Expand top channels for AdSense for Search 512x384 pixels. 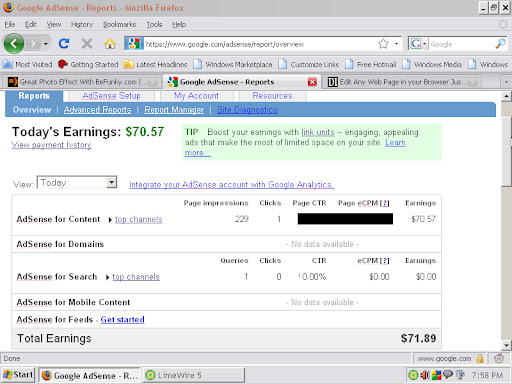coord(136,277)
